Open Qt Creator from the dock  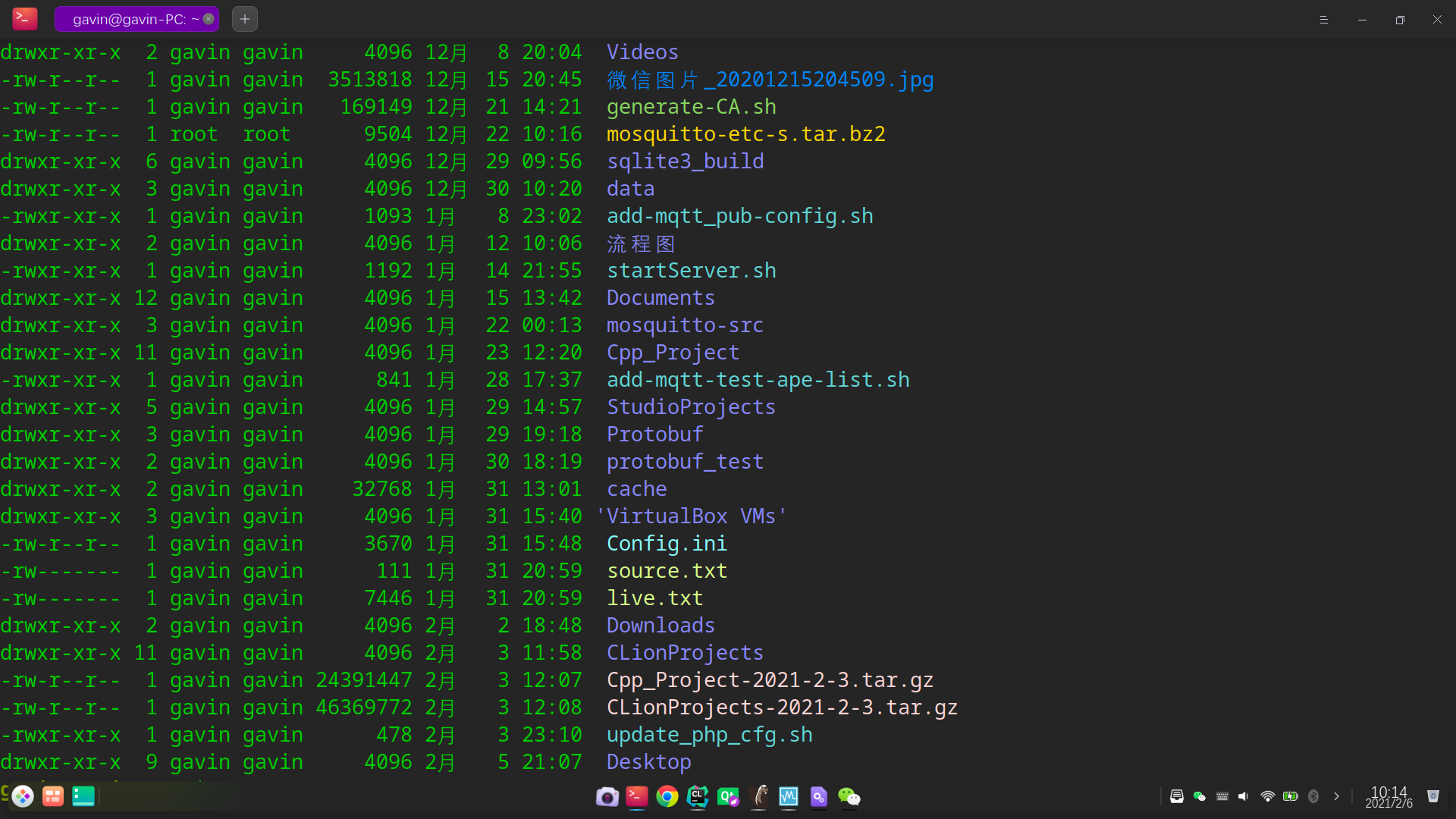tap(728, 796)
